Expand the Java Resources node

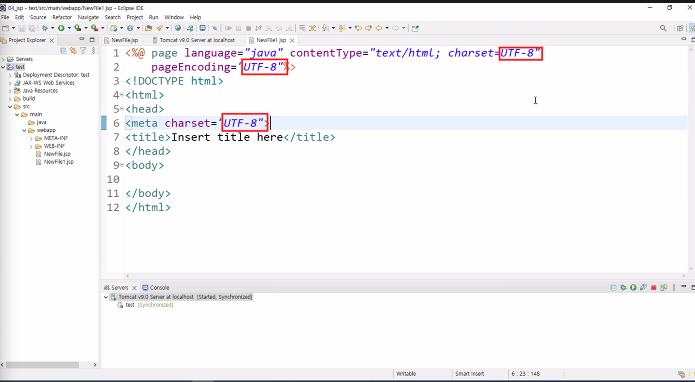(10, 91)
